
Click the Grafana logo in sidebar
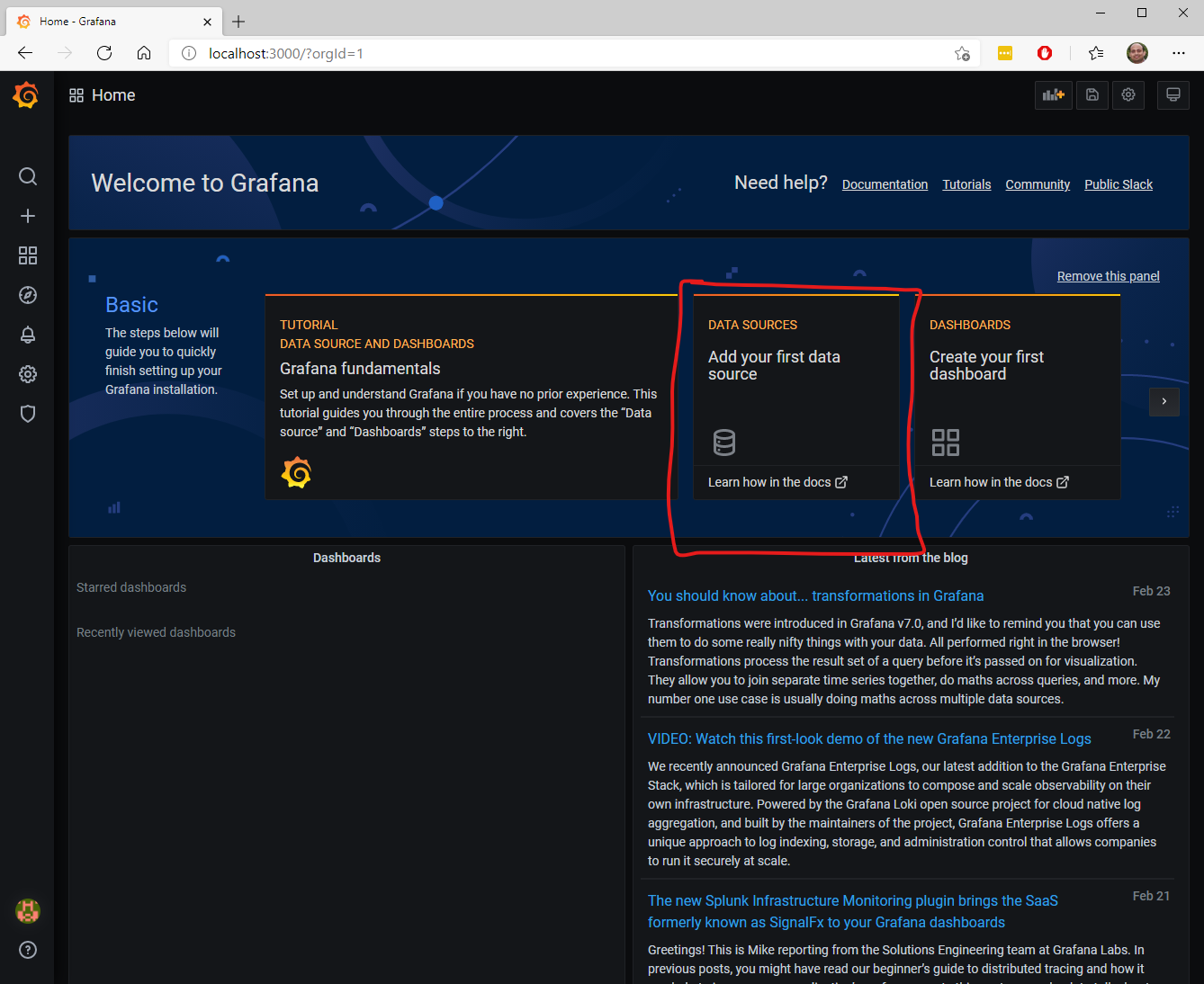[x=26, y=95]
